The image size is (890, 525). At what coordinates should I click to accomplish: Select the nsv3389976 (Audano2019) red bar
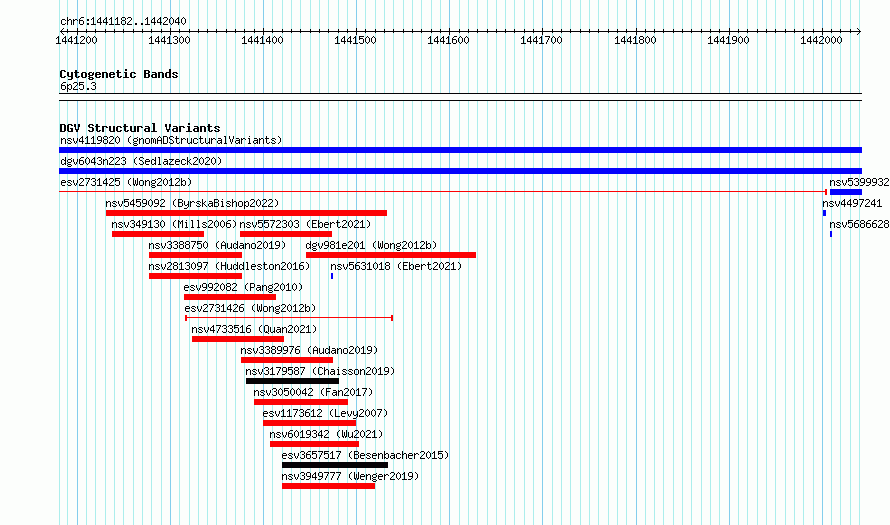pos(287,360)
